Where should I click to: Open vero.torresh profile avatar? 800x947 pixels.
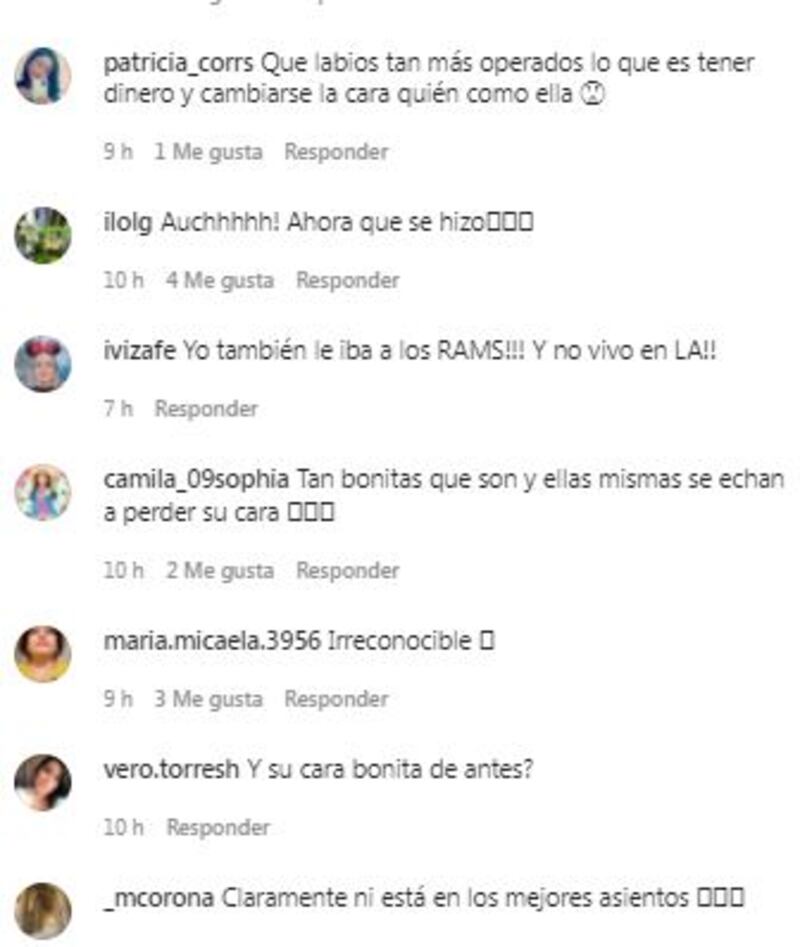coord(43,783)
